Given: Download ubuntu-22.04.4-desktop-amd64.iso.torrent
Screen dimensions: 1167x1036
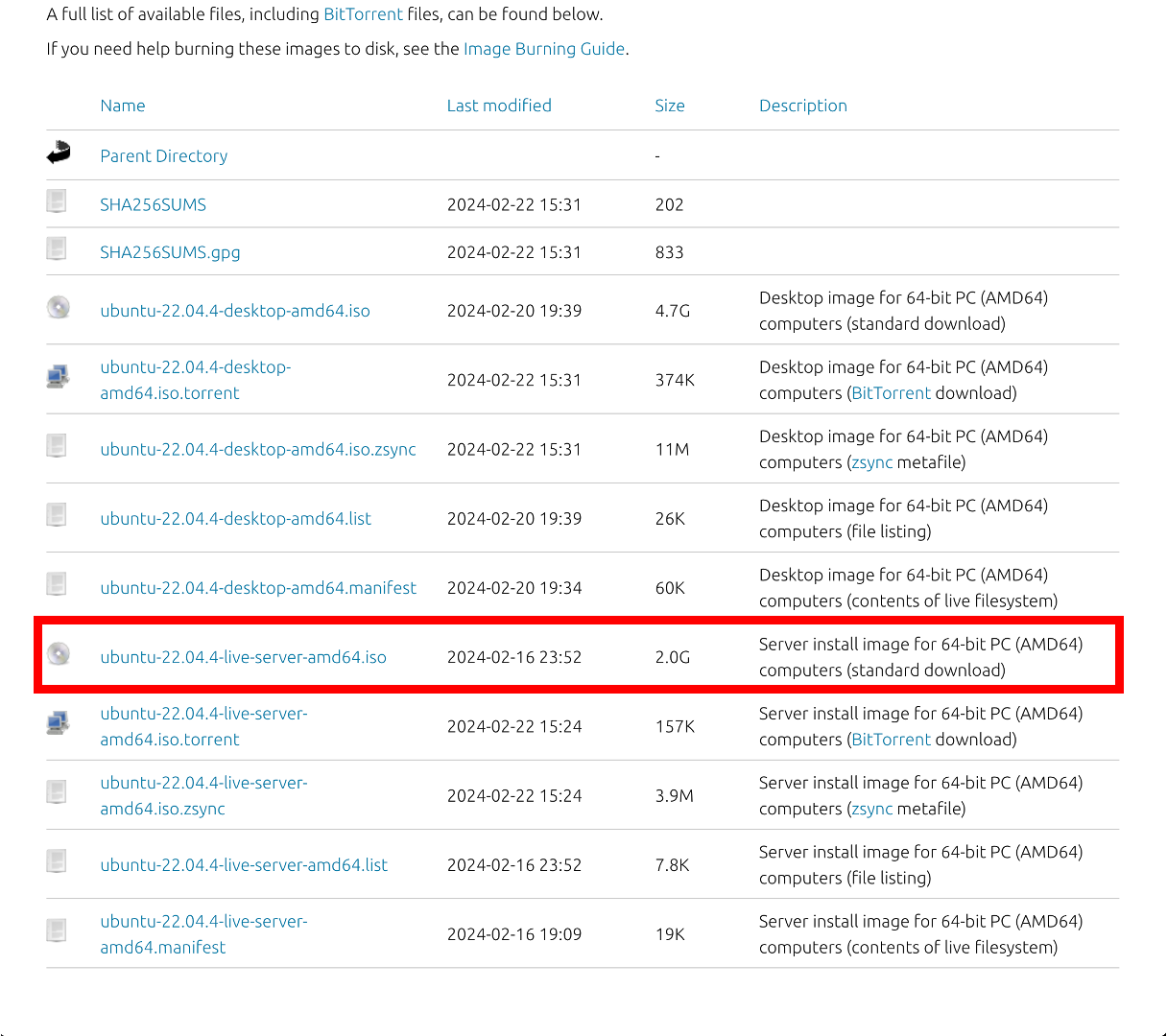Looking at the screenshot, I should 196,380.
